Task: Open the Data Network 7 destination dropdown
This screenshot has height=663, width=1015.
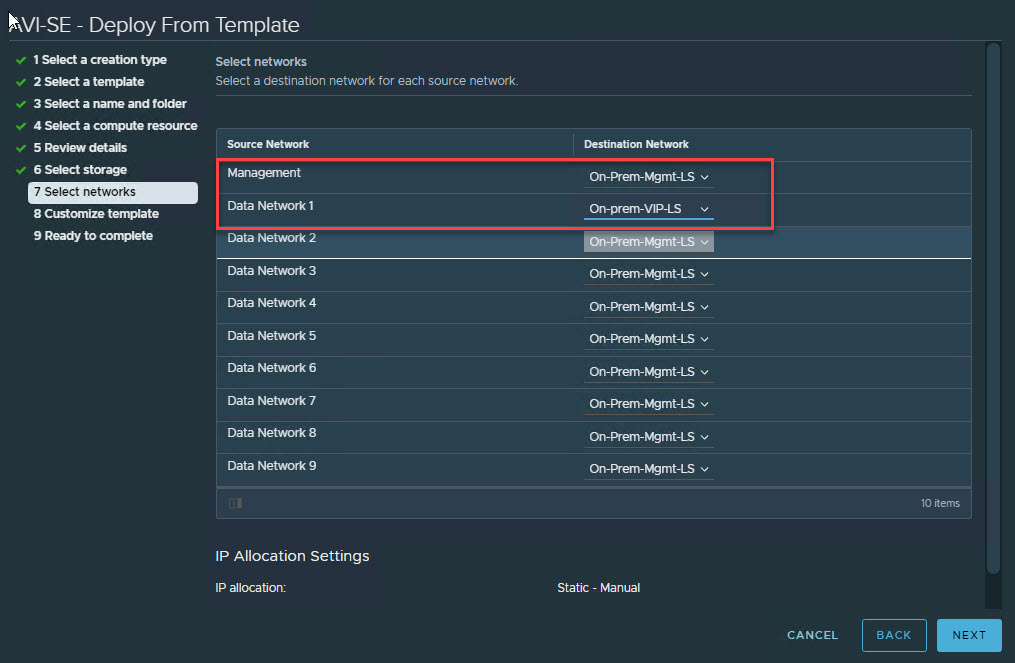Action: point(648,404)
